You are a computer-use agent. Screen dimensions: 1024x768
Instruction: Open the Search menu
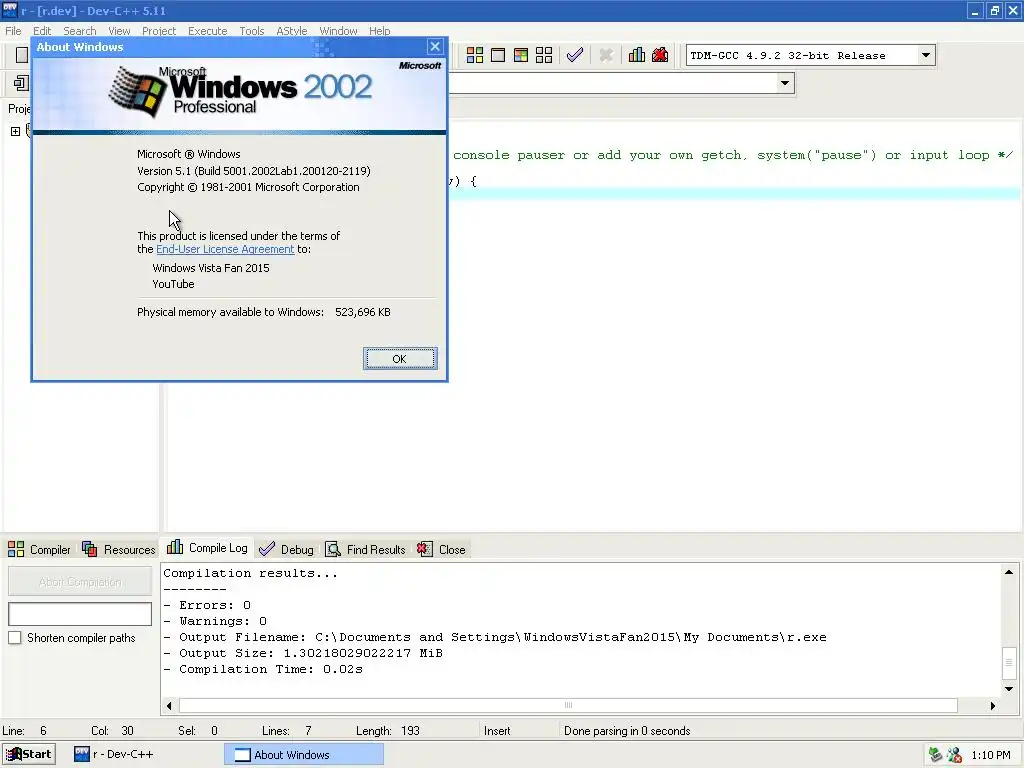click(x=80, y=31)
